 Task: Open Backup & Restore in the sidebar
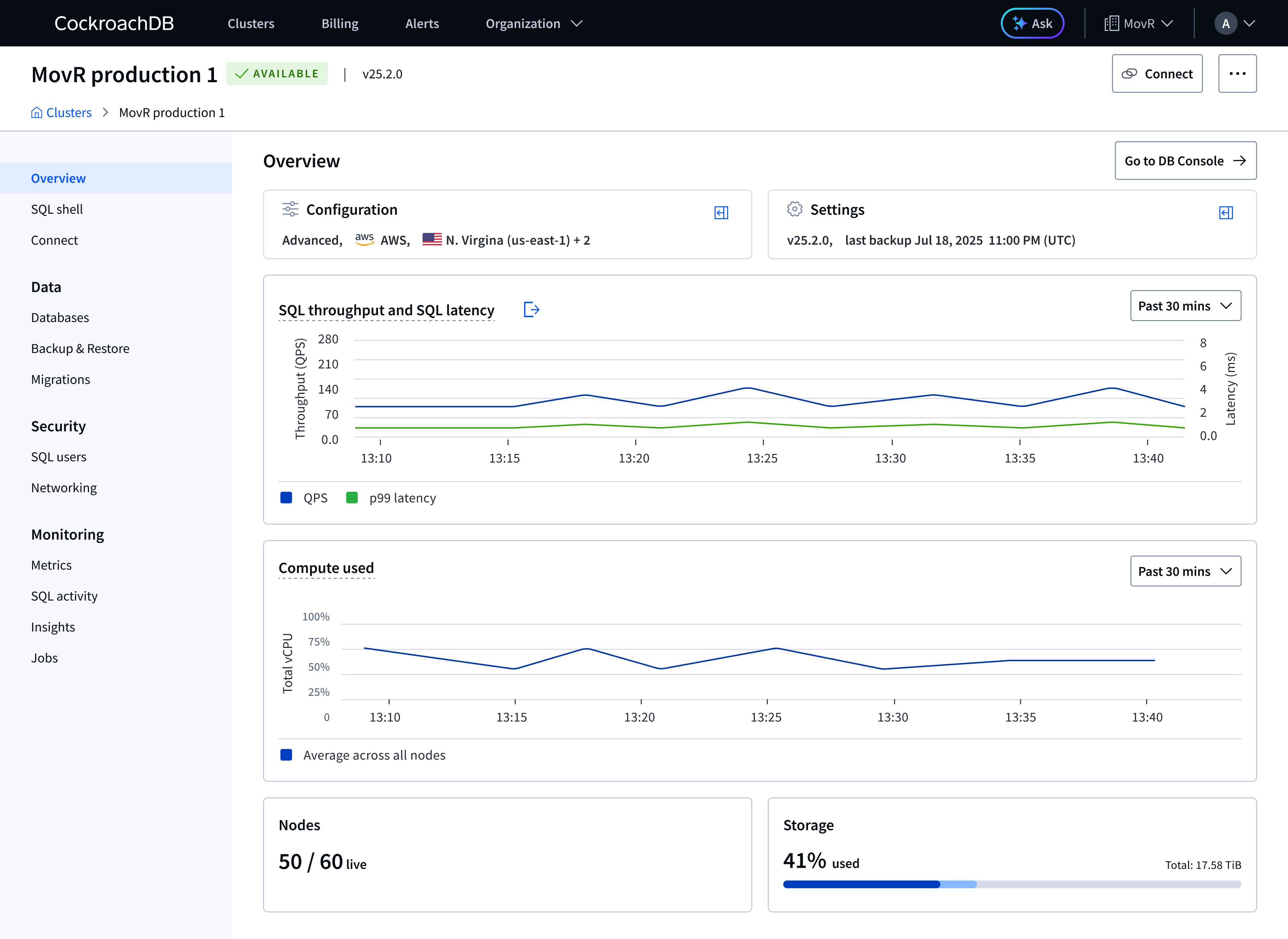116,348
